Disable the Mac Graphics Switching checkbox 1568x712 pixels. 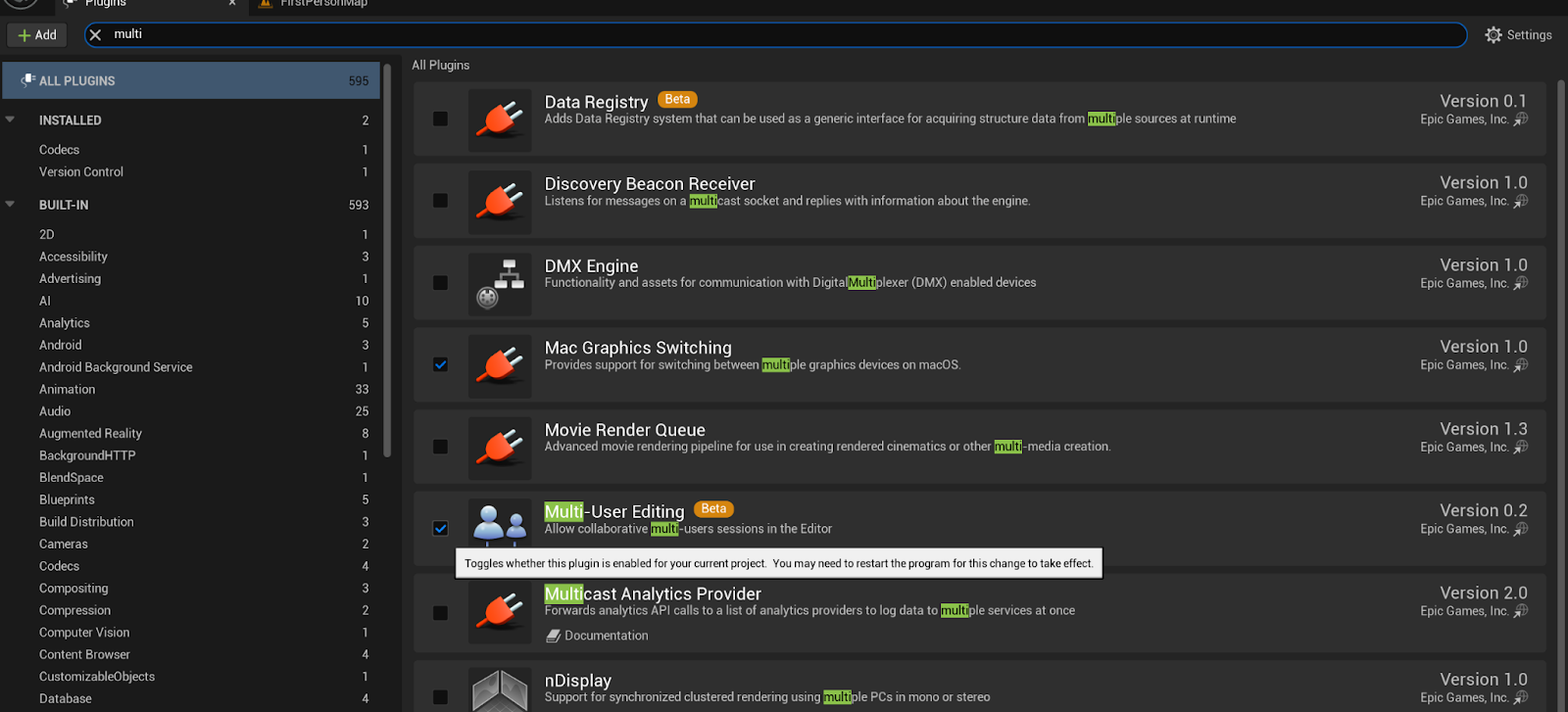(441, 364)
